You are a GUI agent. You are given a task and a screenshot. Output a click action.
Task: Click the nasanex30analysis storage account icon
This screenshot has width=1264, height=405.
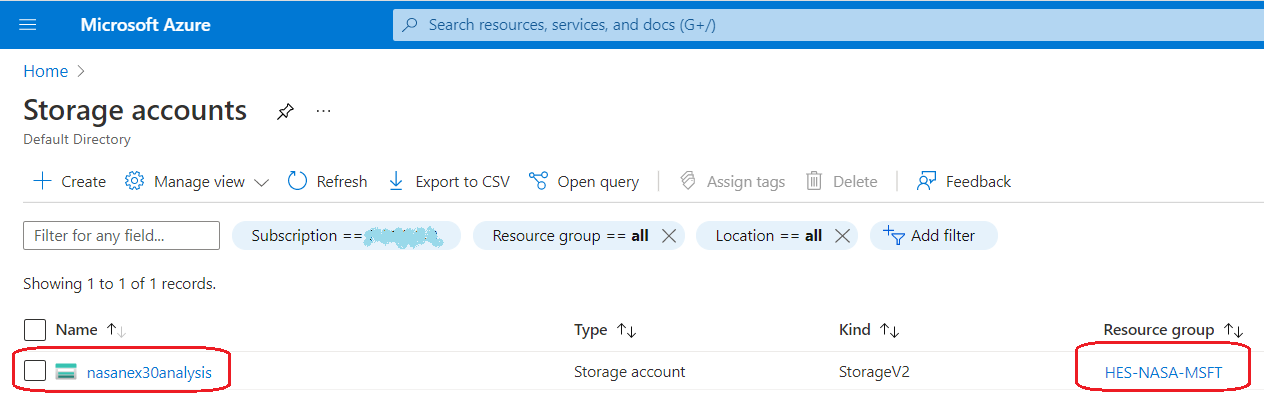click(67, 372)
